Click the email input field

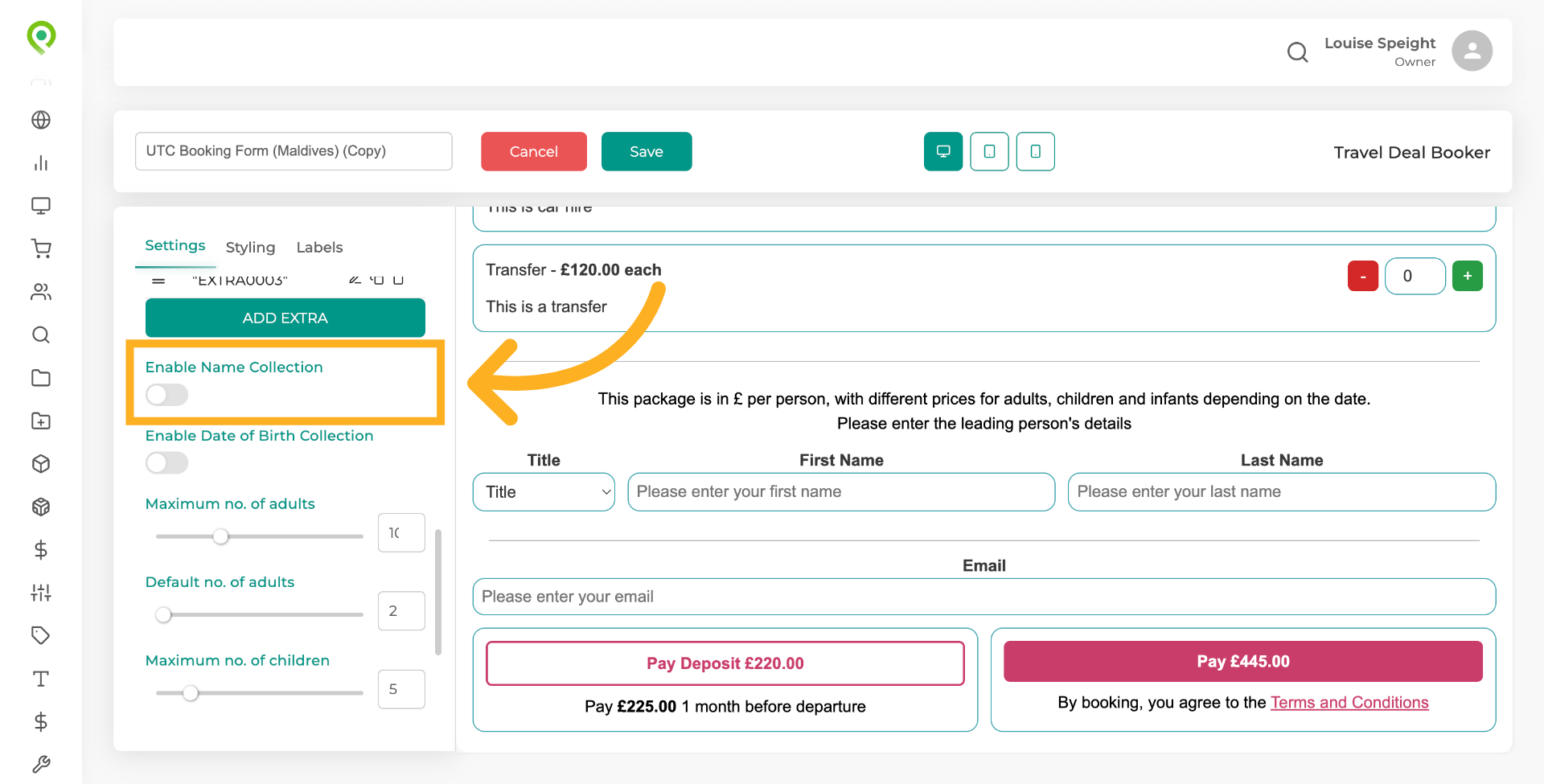tap(983, 597)
